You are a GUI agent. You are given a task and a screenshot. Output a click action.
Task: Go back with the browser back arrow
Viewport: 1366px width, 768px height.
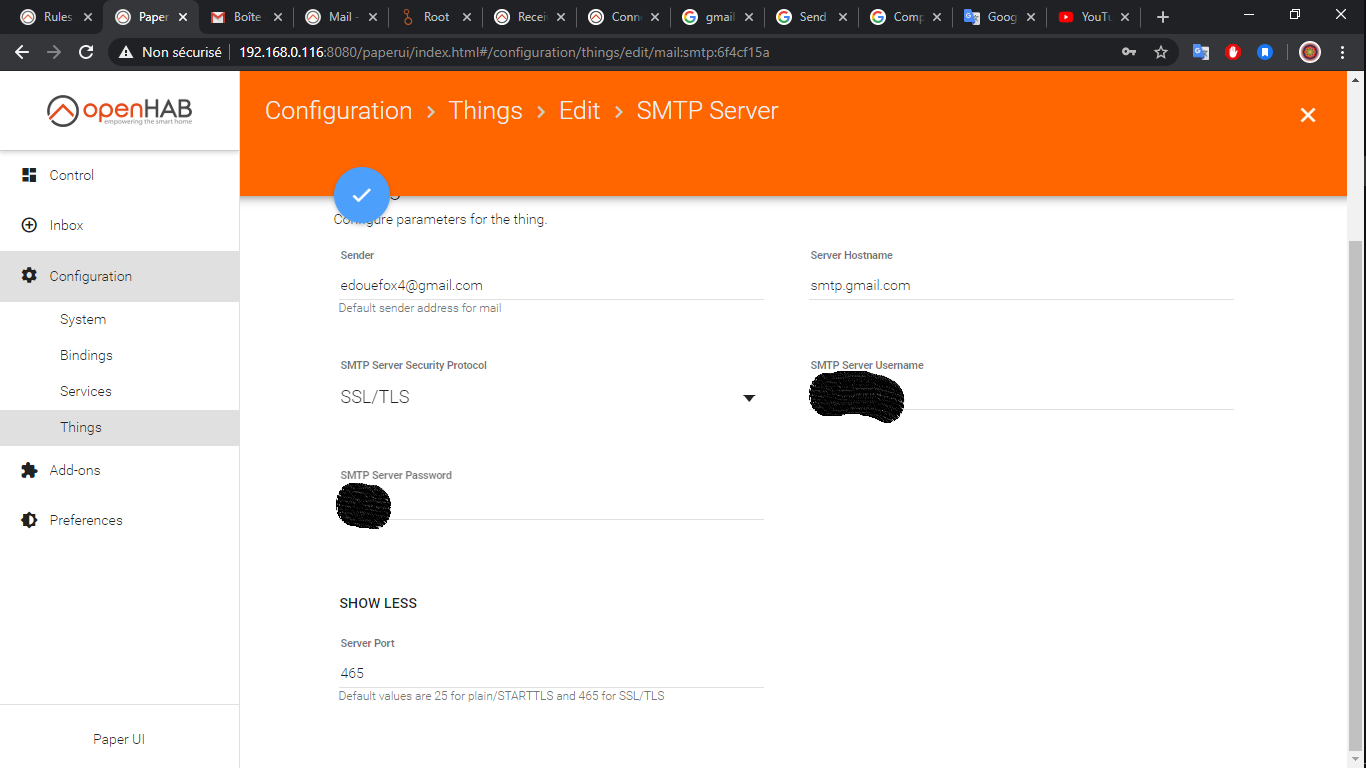coord(22,52)
